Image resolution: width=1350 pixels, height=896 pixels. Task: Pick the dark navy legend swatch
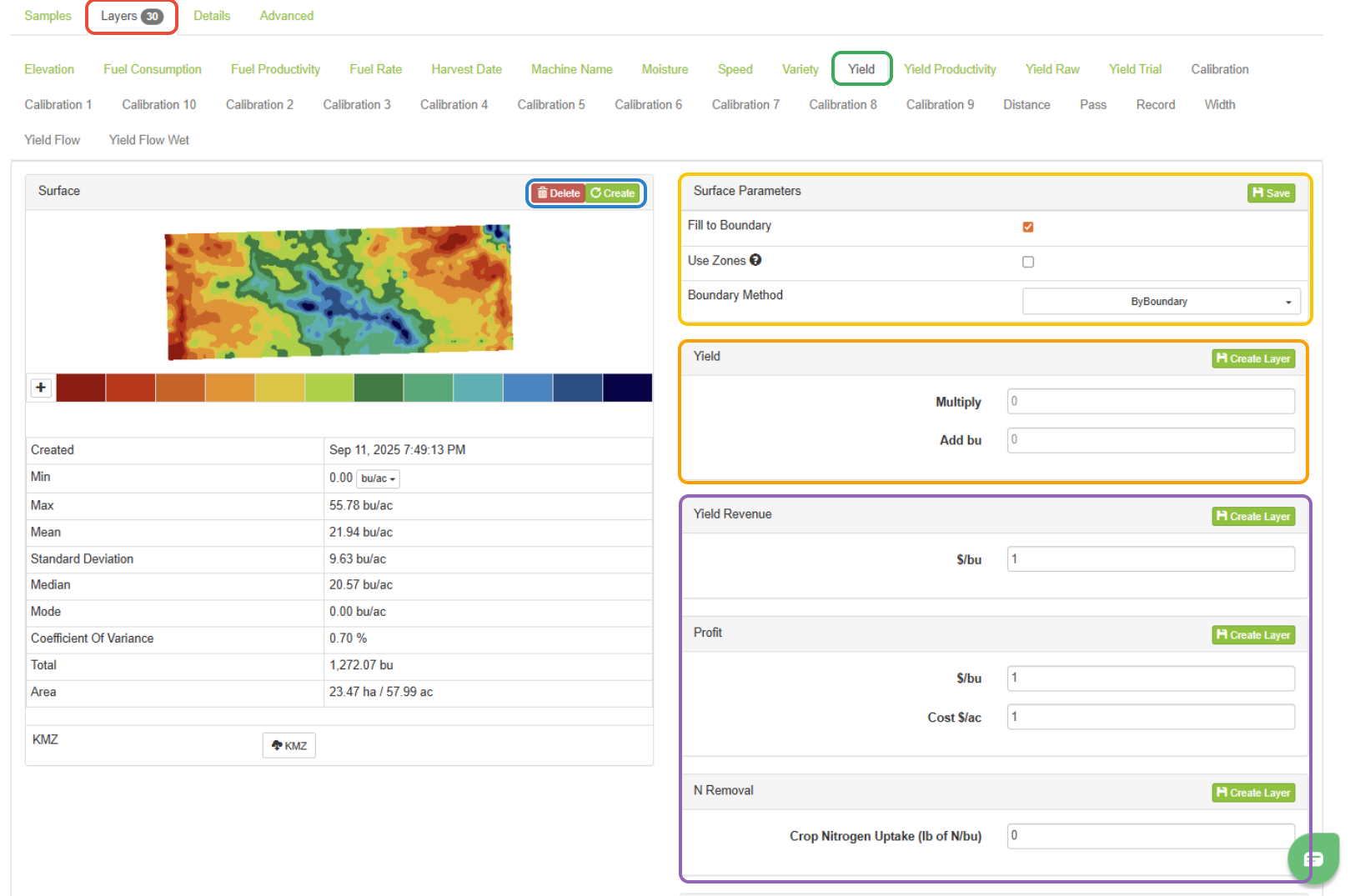click(627, 388)
